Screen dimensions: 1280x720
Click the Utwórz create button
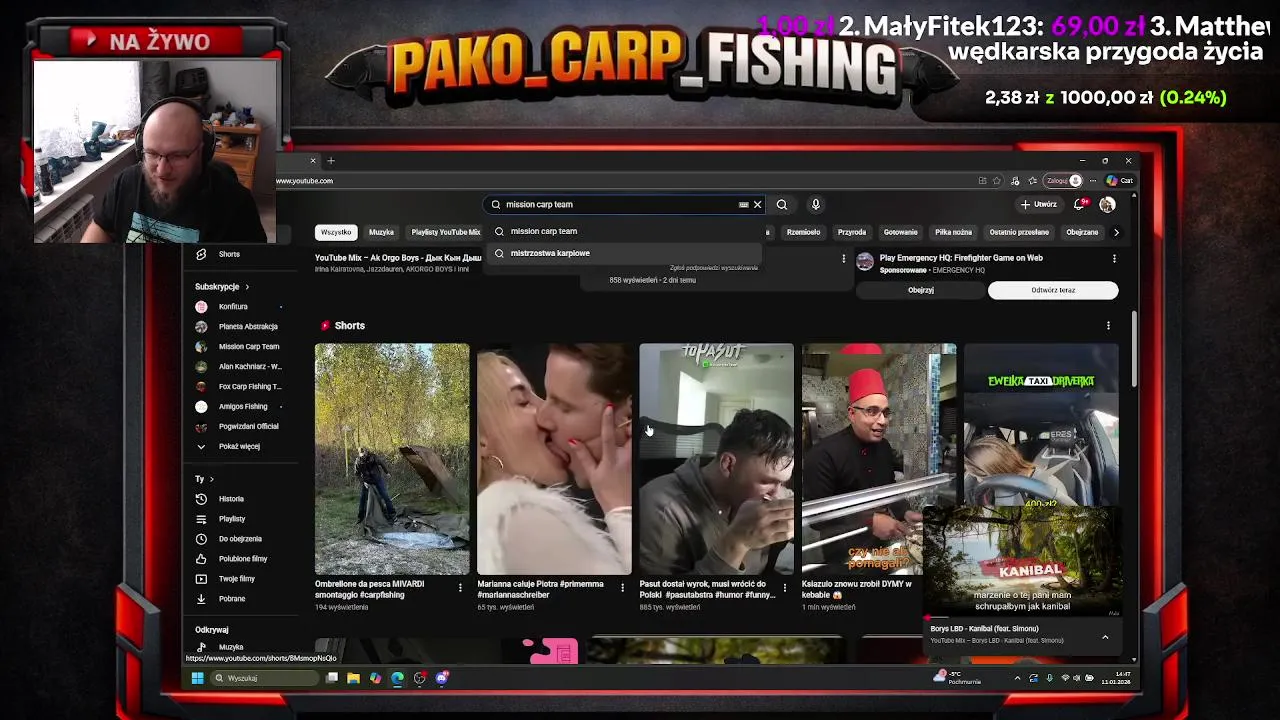tap(1039, 204)
